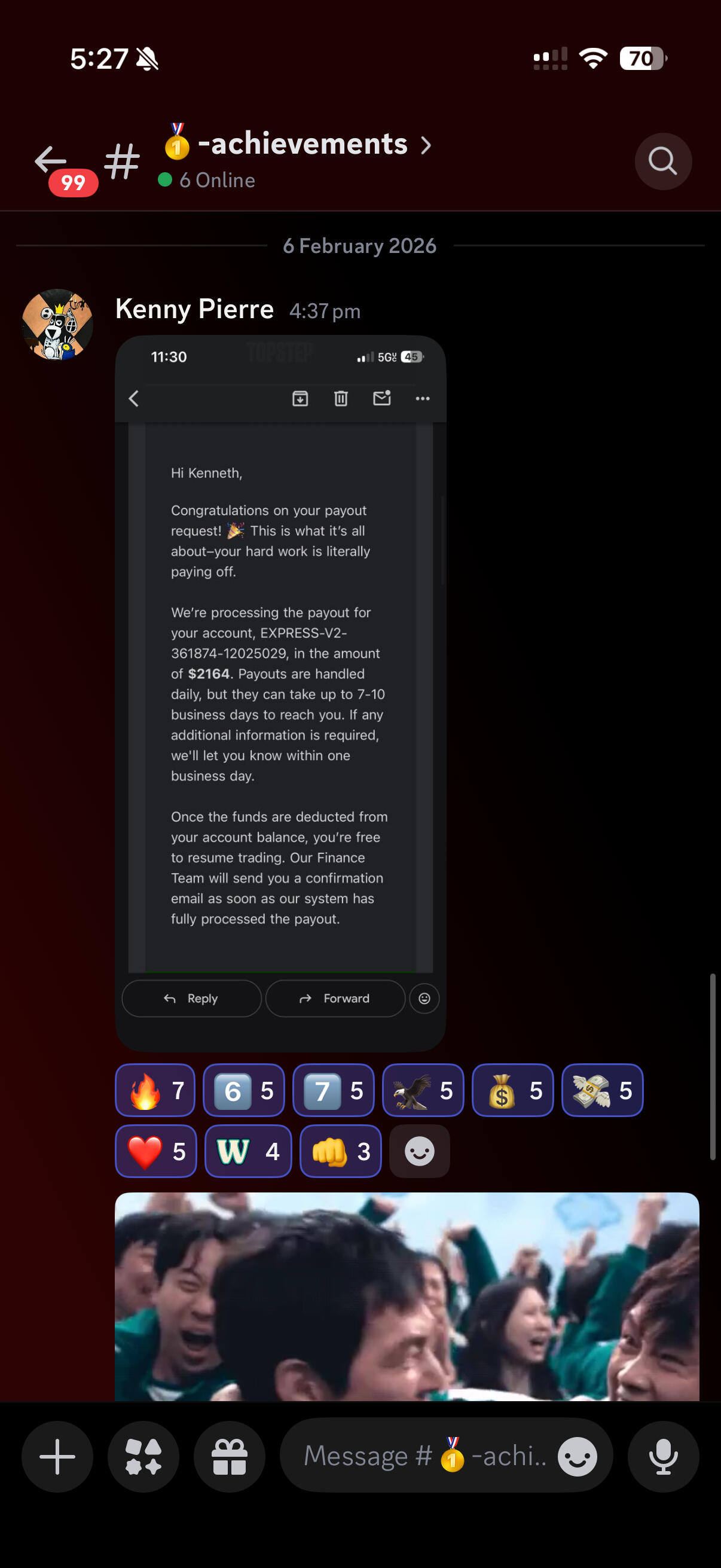
Task: Toggle the W letter reaction
Action: pyautogui.click(x=248, y=1151)
